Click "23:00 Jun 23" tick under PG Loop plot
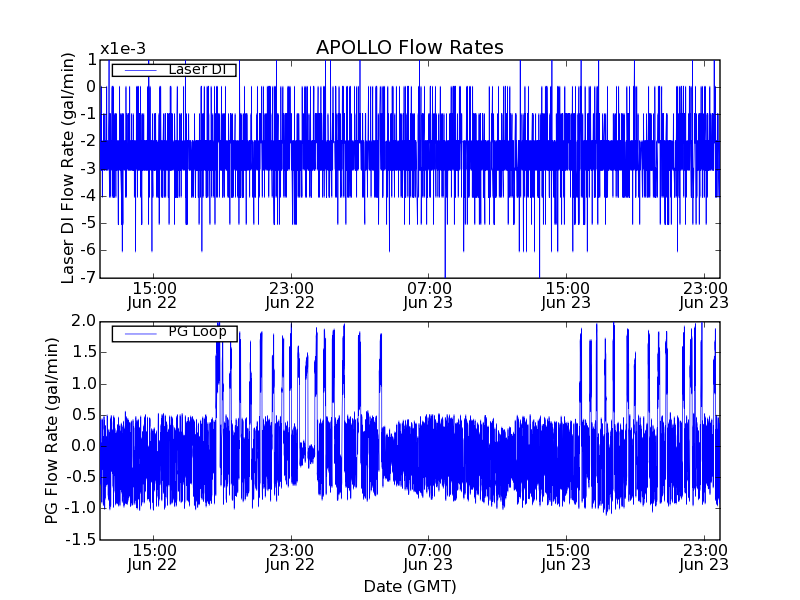 point(704,558)
